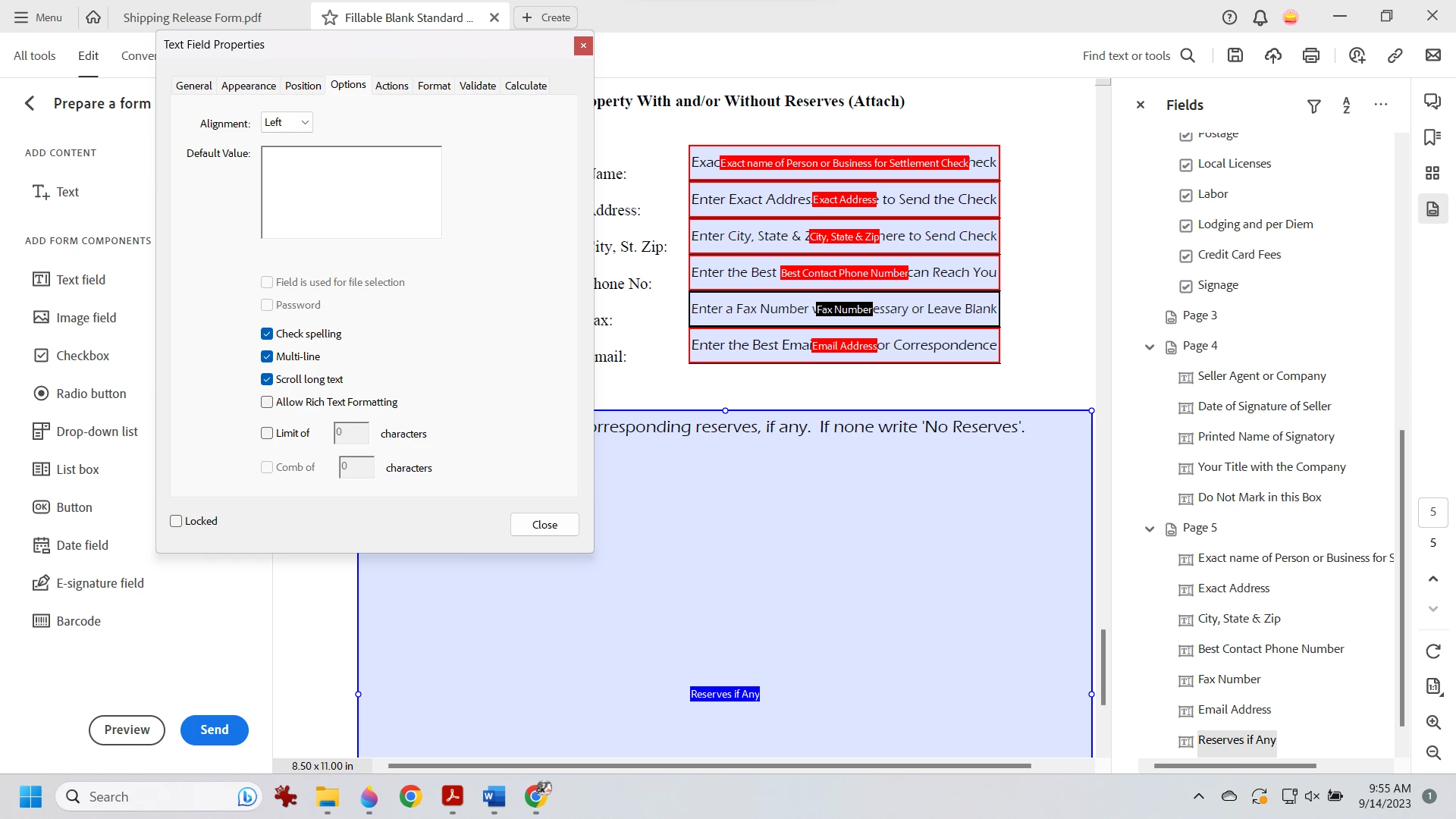Screen dimensions: 1456x819
Task: Open the Alignment dropdown
Action: tap(287, 122)
